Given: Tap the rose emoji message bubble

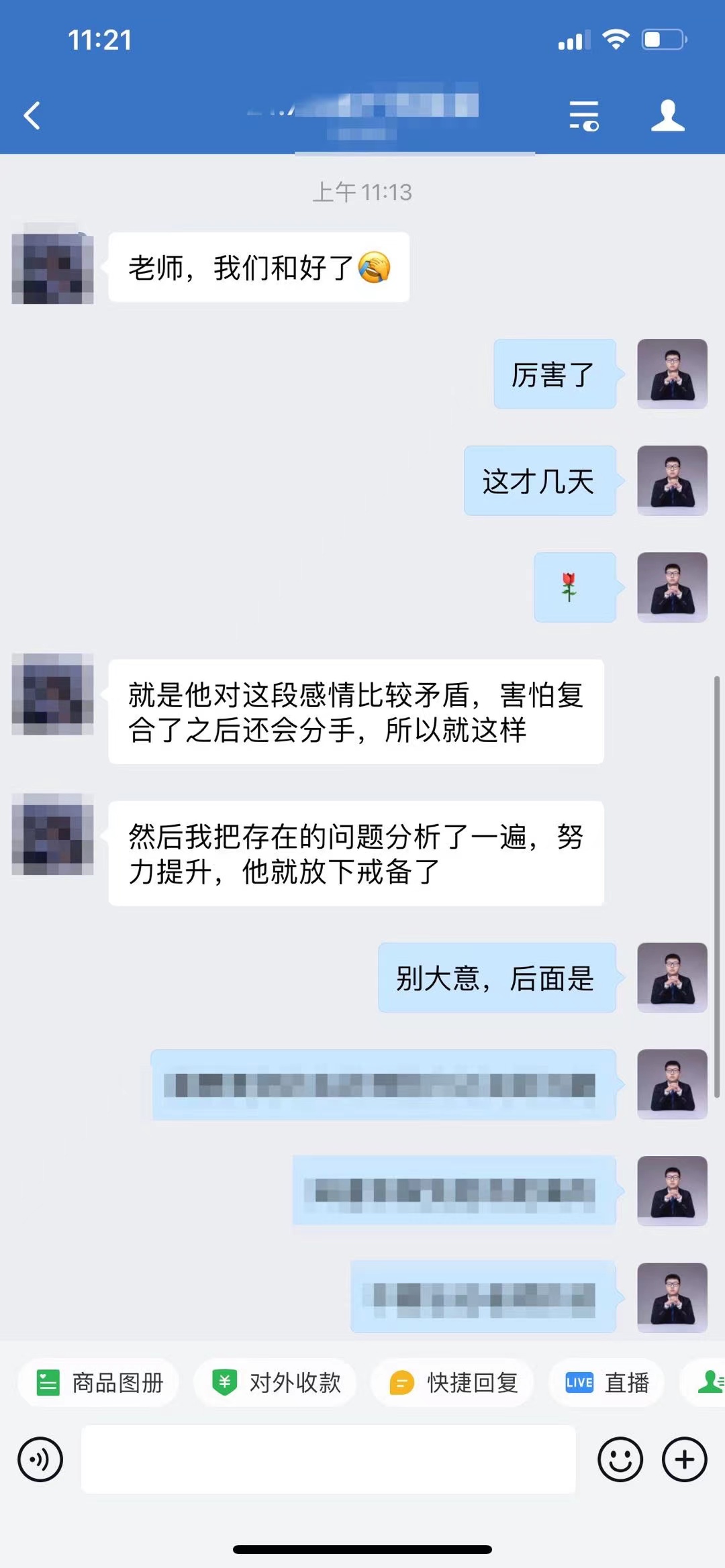Looking at the screenshot, I should (575, 587).
